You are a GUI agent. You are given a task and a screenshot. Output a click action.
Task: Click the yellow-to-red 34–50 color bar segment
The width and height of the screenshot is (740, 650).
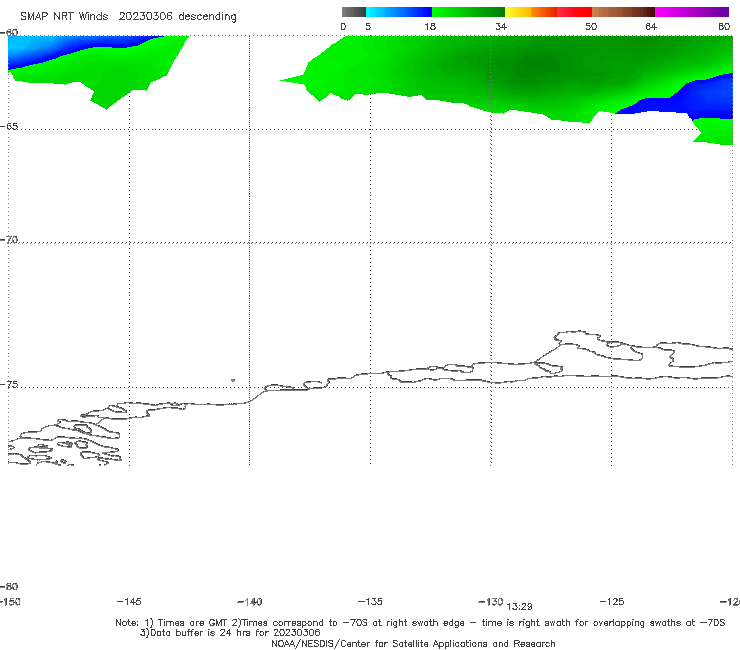(548, 12)
